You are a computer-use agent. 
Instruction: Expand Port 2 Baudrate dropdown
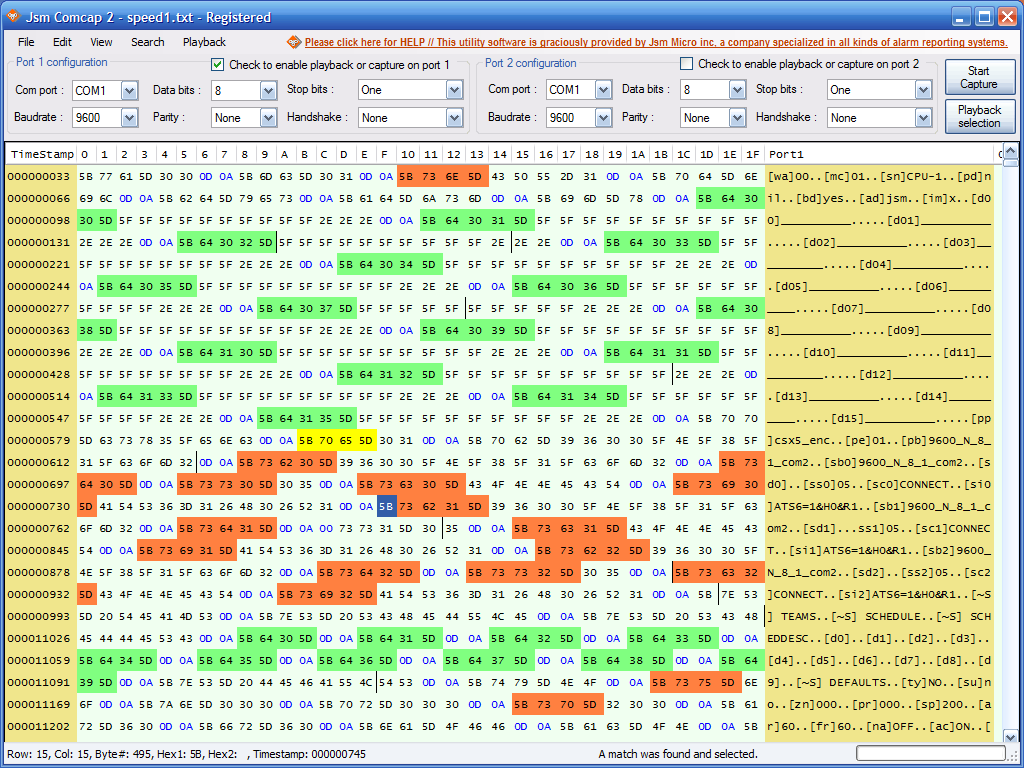(x=602, y=118)
